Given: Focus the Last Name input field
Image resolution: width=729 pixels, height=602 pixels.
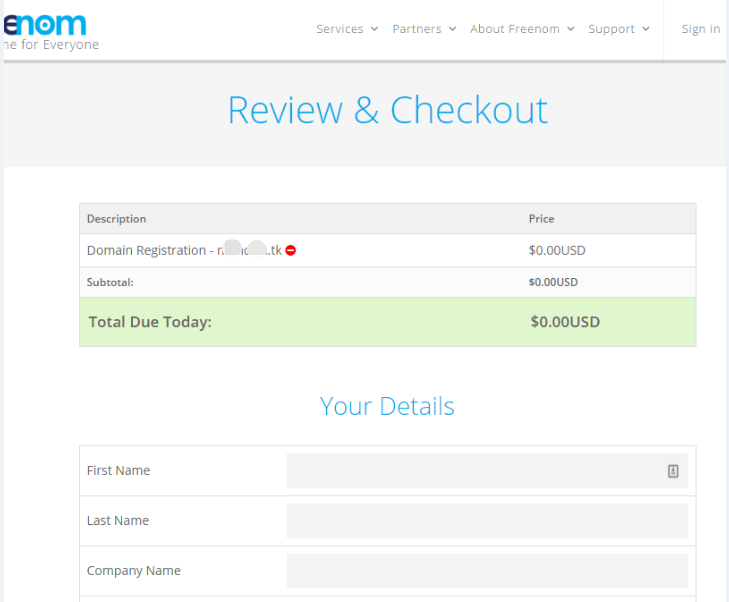Looking at the screenshot, I should (x=487, y=521).
